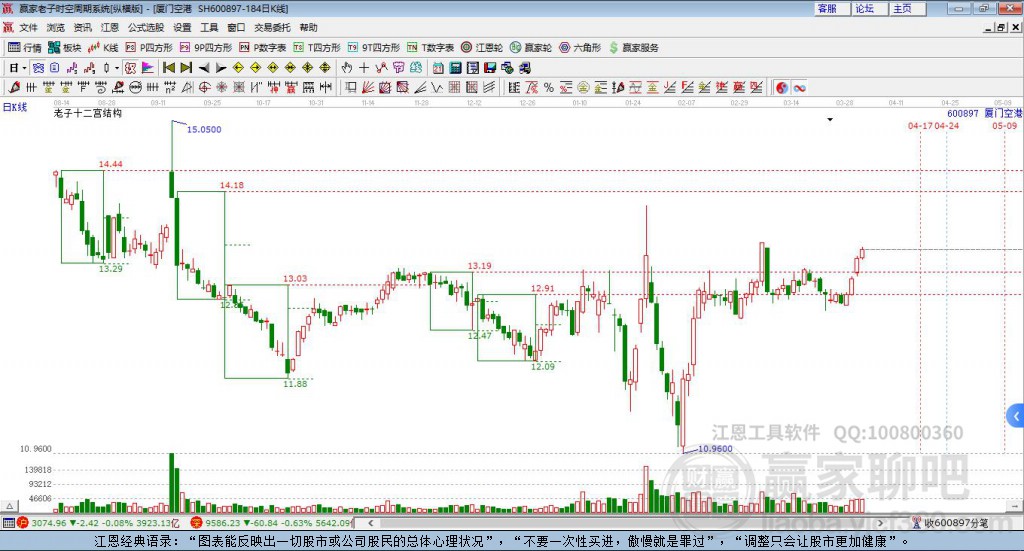Viewport: 1024px width, 551px height.
Task: Toggle the yin-yang tai chi indicator
Action: point(782,87)
